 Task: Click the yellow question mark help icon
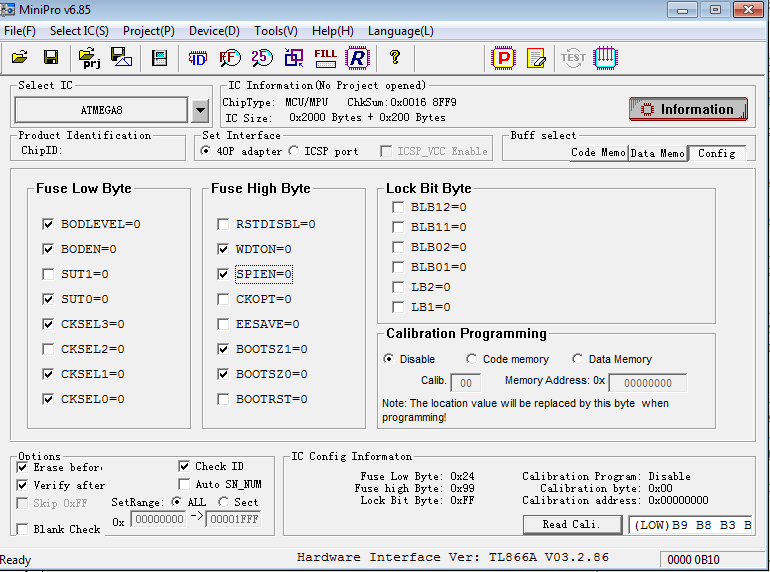395,57
